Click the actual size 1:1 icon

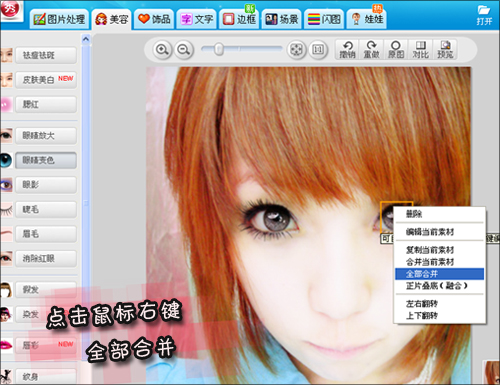tap(318, 50)
